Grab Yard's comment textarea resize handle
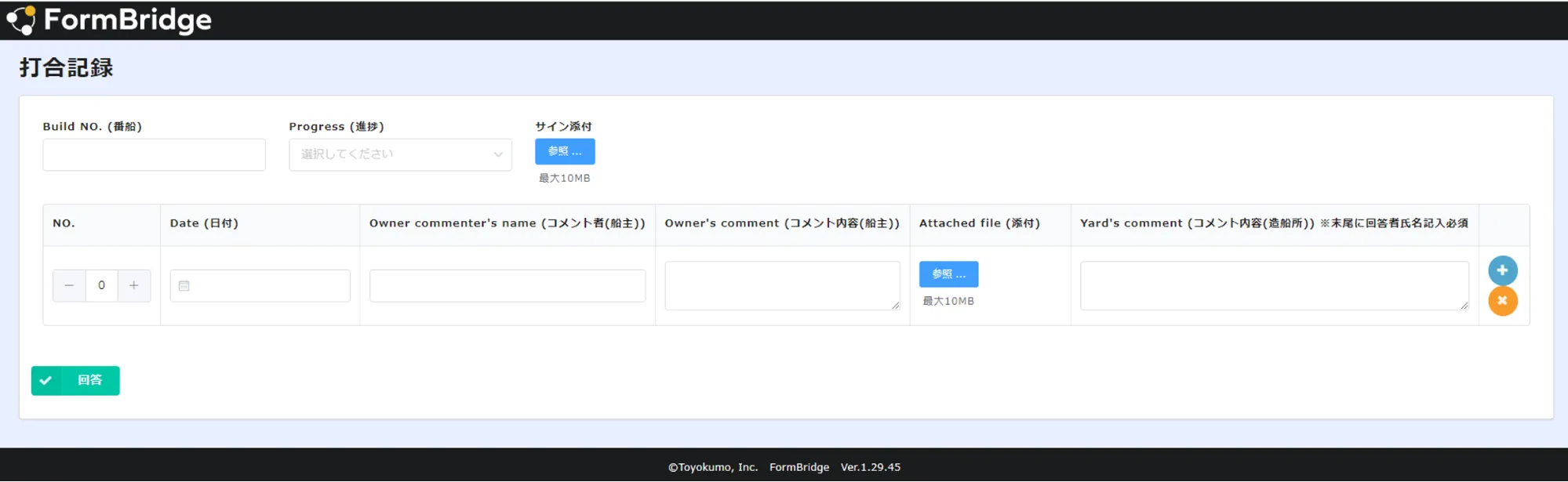This screenshot has width=1568, height=482. pos(1464,306)
